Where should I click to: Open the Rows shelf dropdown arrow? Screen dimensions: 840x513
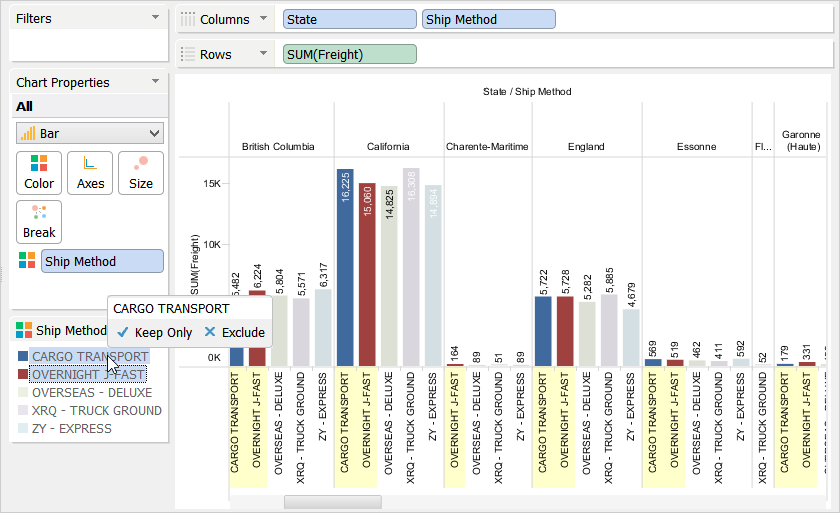[263, 54]
